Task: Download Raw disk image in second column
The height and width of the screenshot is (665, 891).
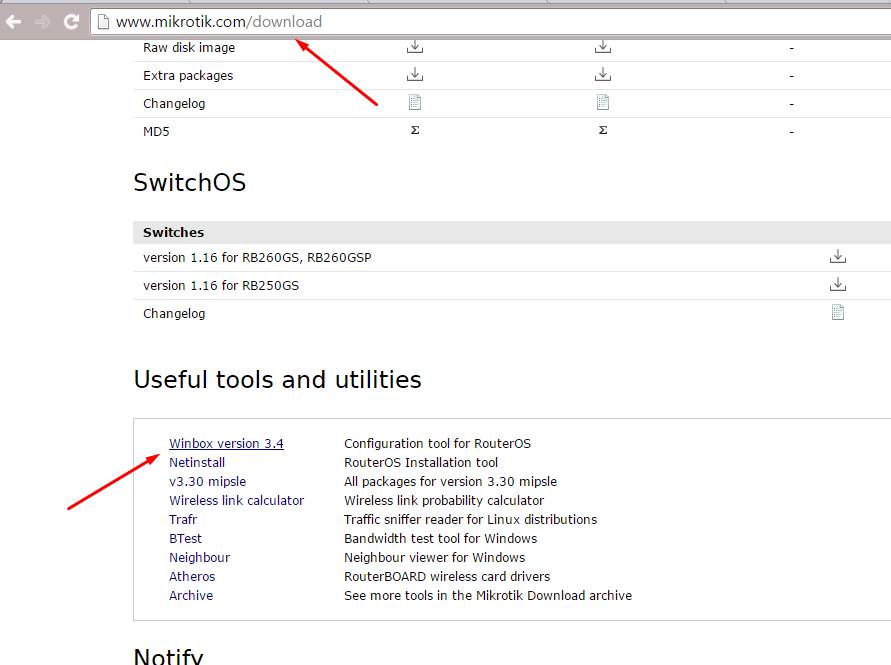Action: (603, 47)
